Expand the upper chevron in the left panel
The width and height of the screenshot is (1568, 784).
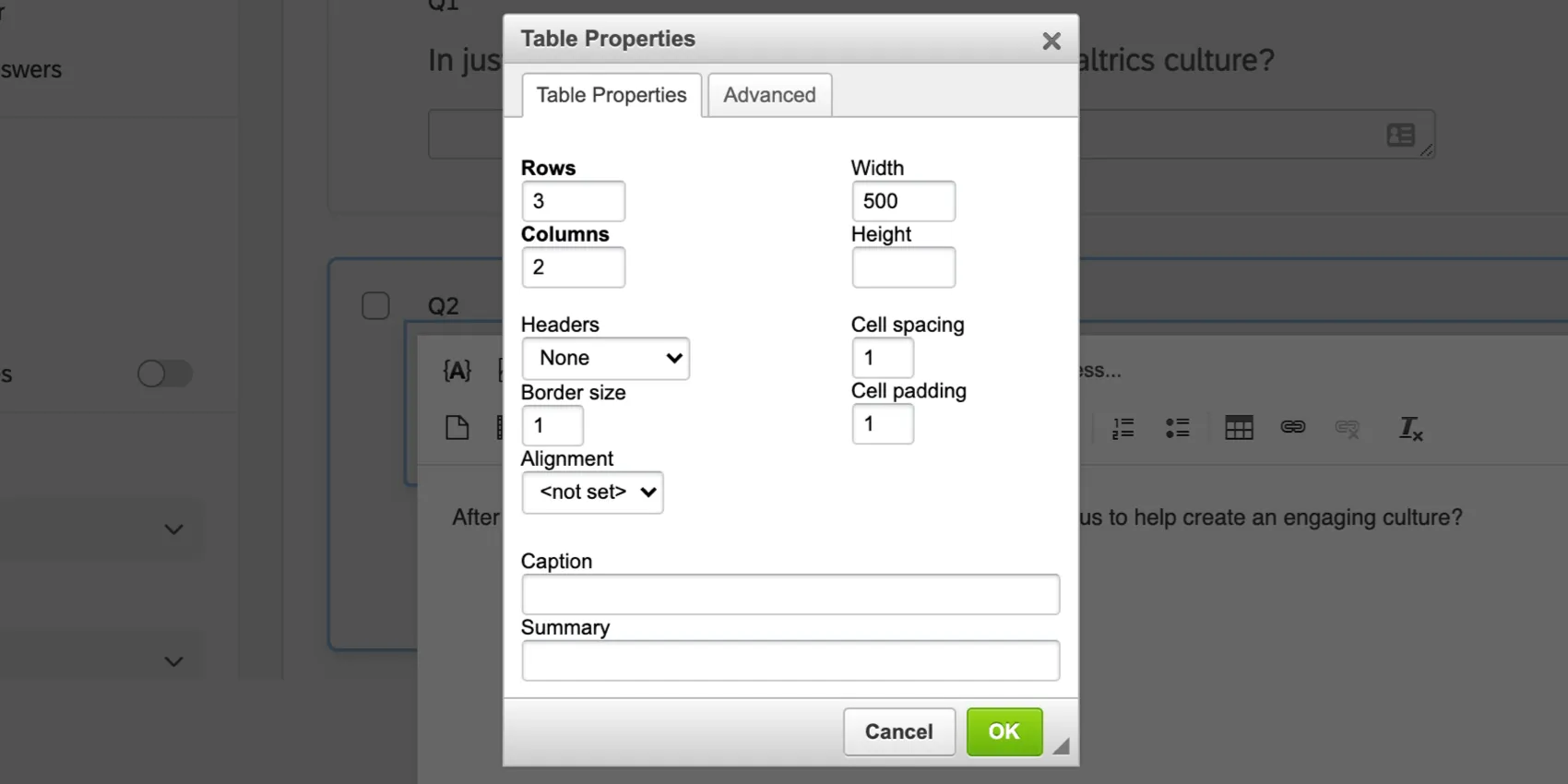173,529
